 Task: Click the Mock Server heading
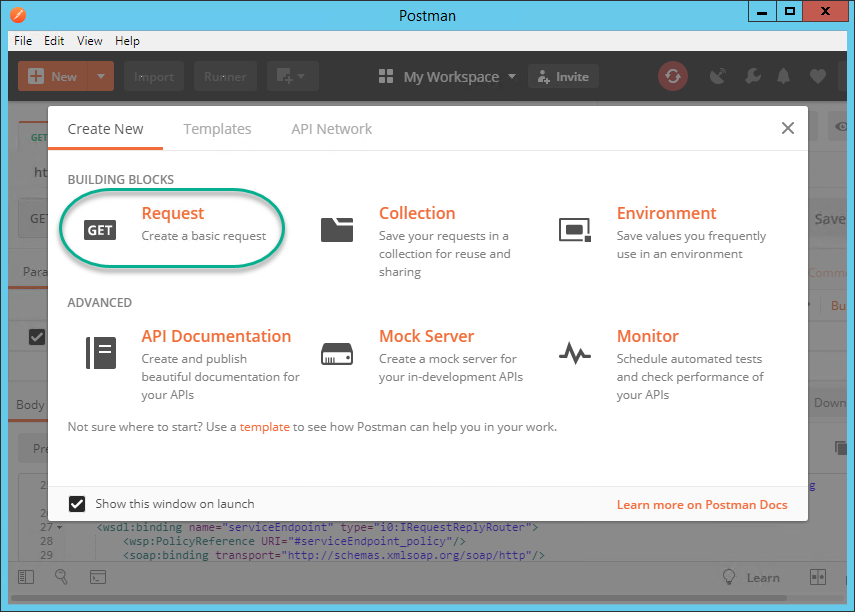[x=426, y=336]
